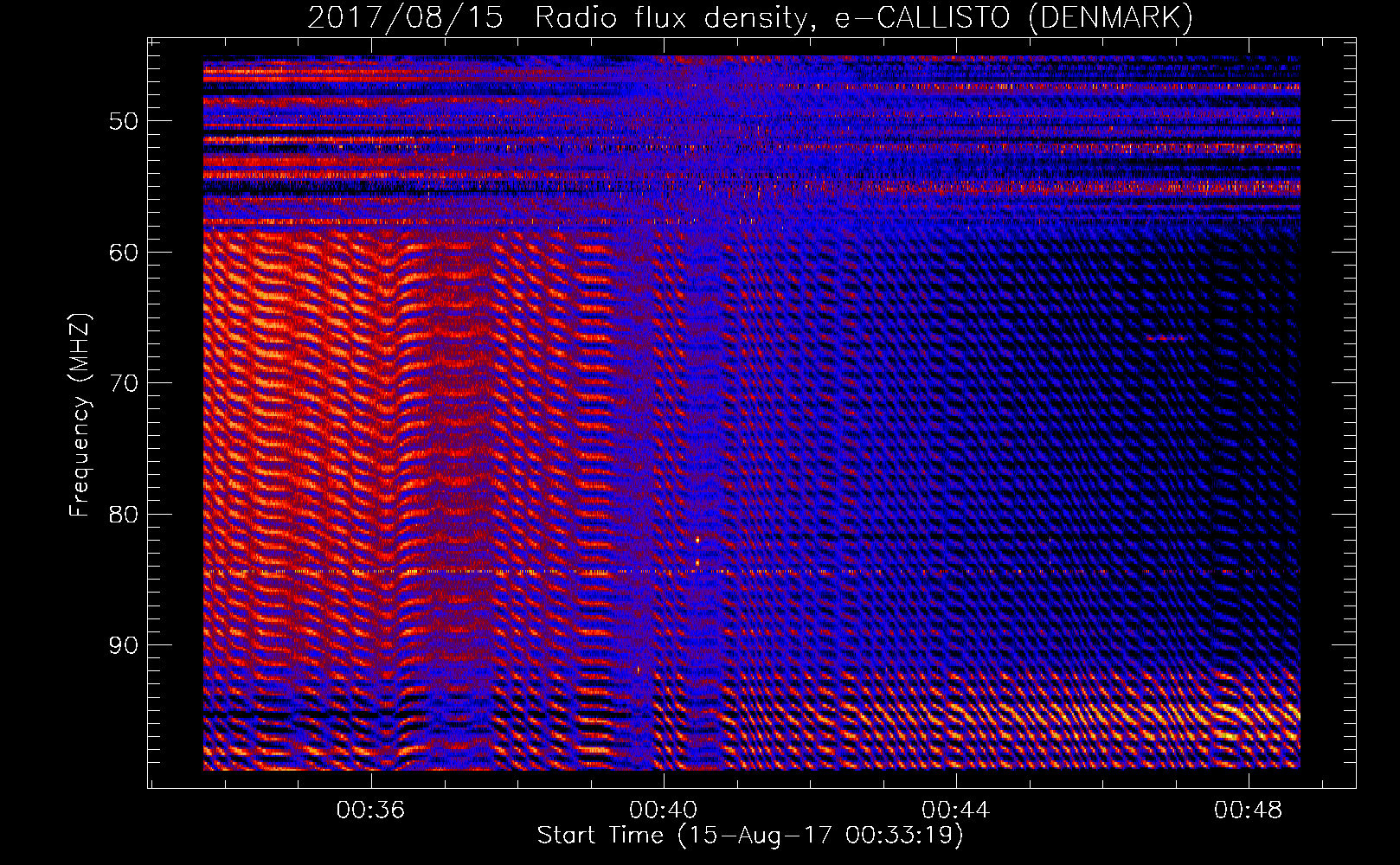Click the '80' frequency tick label
The height and width of the screenshot is (865, 1400).
click(x=124, y=515)
